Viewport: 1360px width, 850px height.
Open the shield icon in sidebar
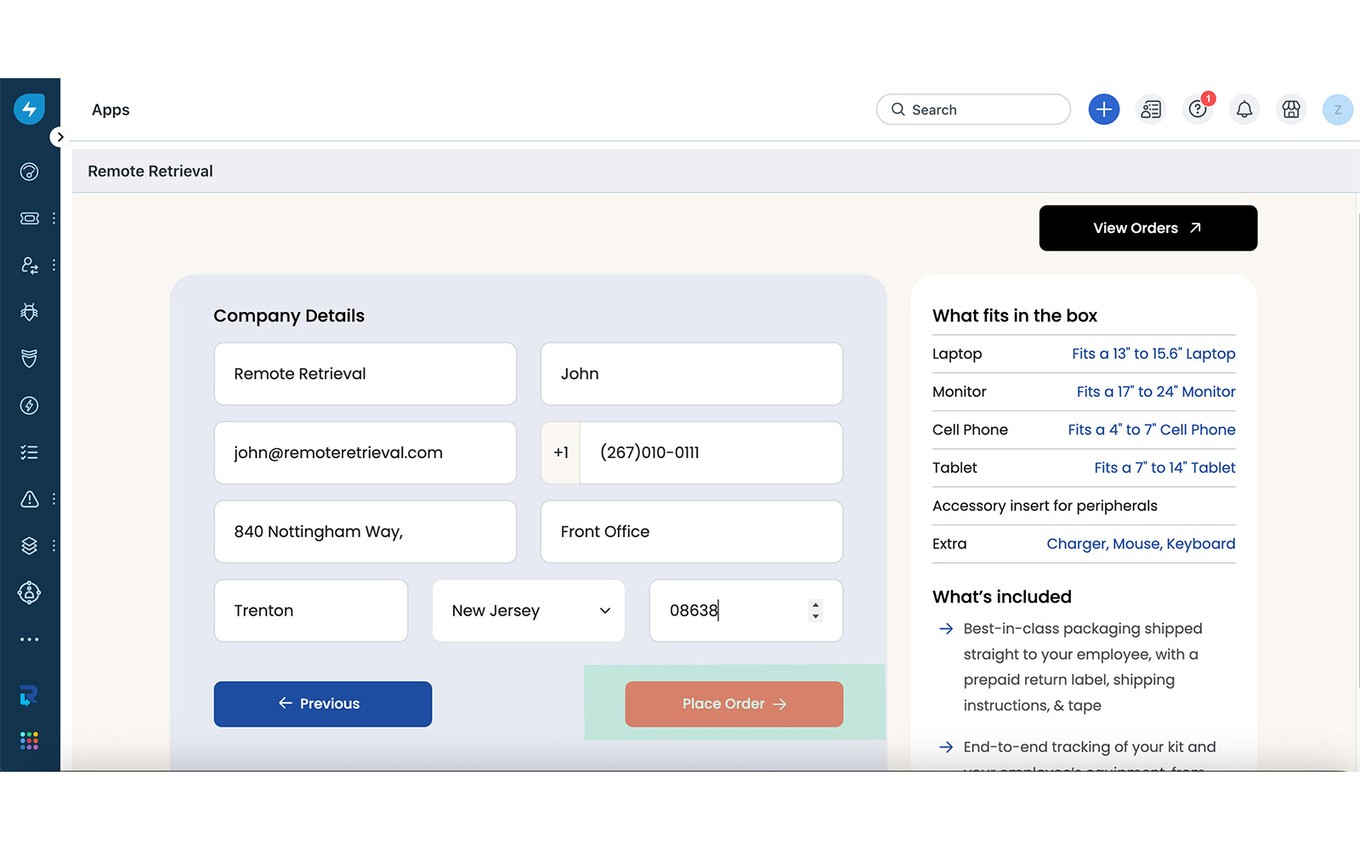(29, 358)
